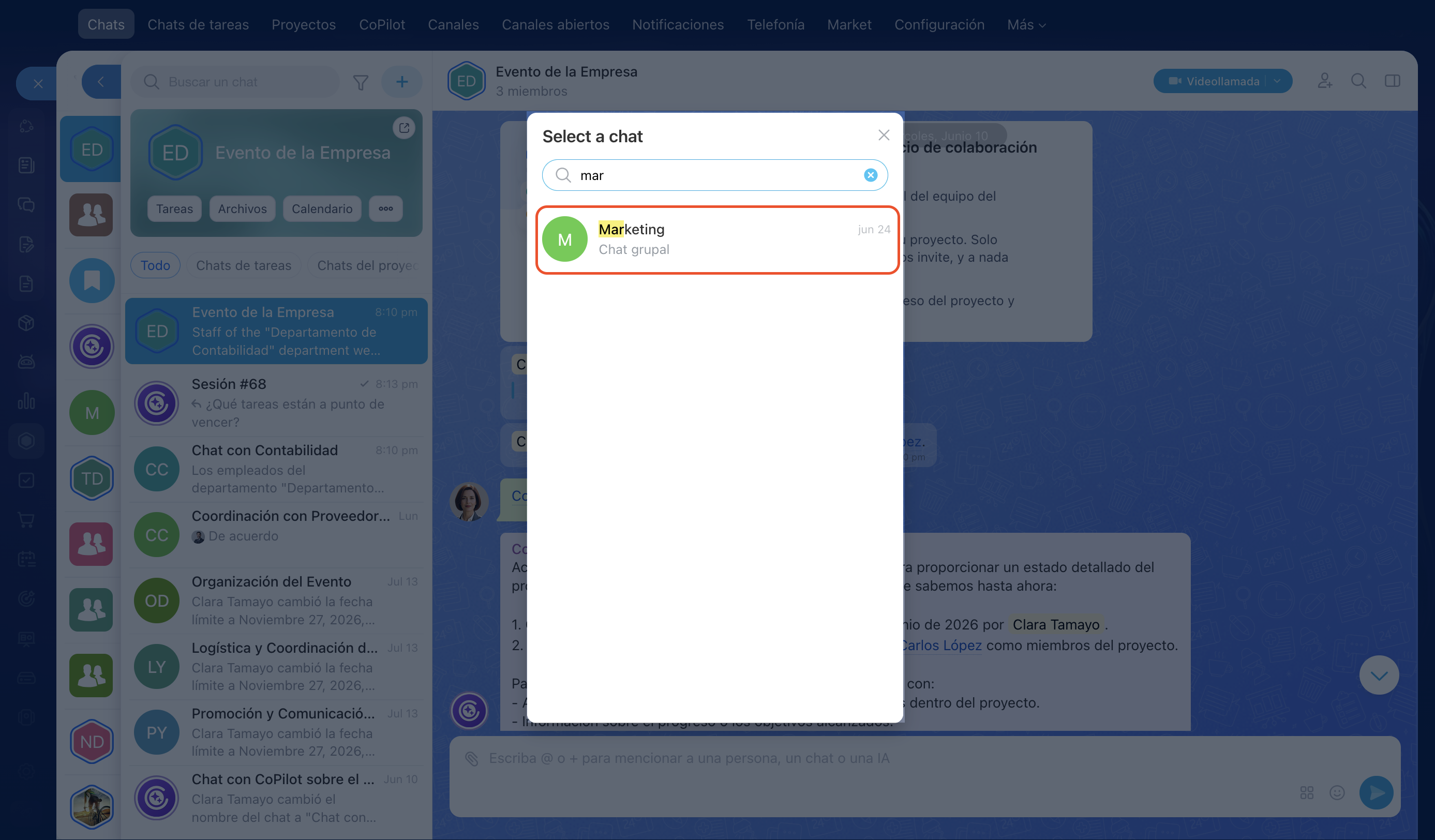Open Chat con Contabilidad conversation

[276, 469]
